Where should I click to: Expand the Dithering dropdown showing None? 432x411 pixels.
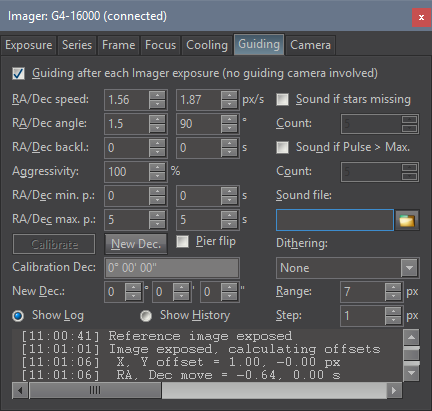(409, 268)
